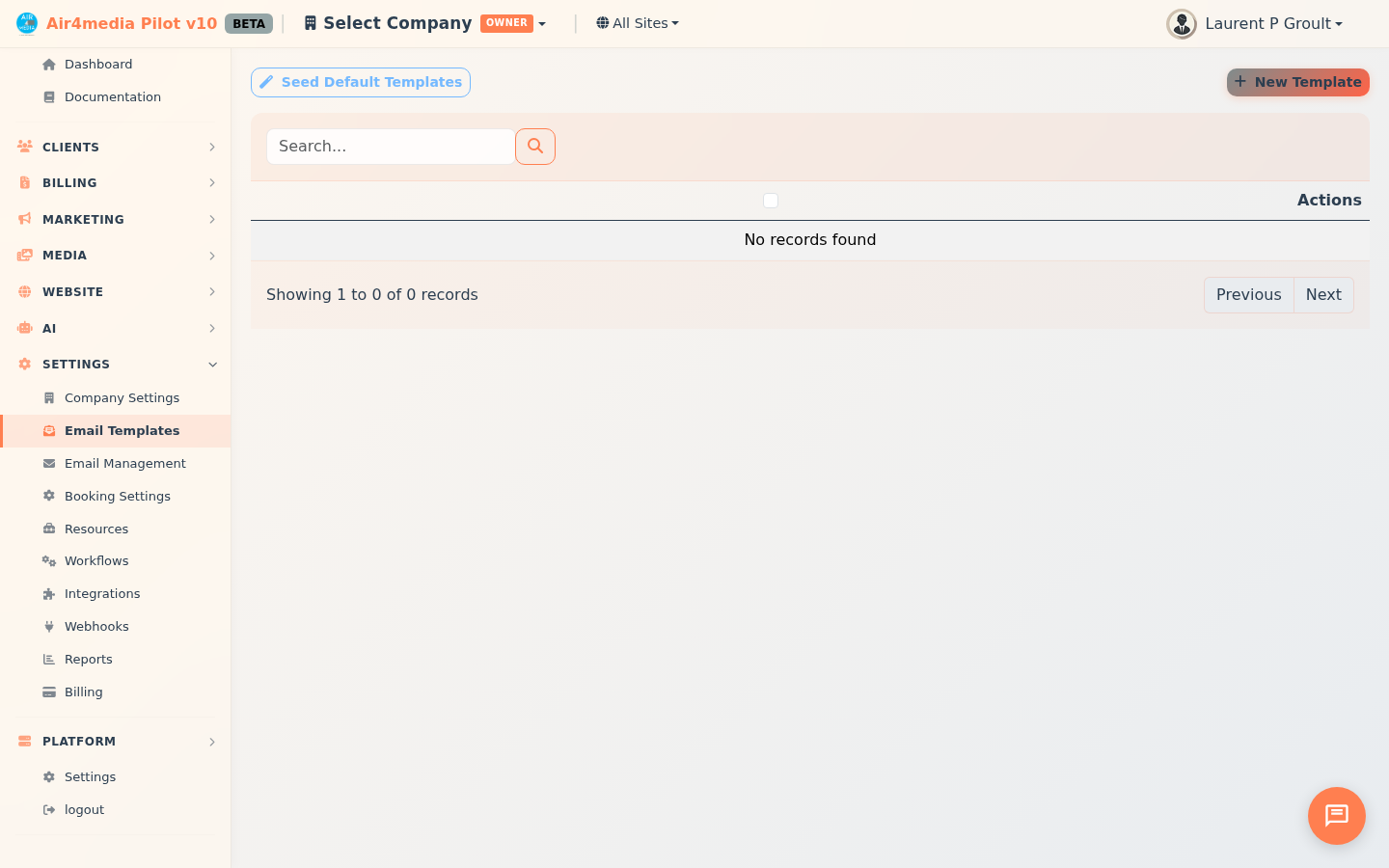
Task: Click the orange search magnifier icon
Action: [x=535, y=146]
